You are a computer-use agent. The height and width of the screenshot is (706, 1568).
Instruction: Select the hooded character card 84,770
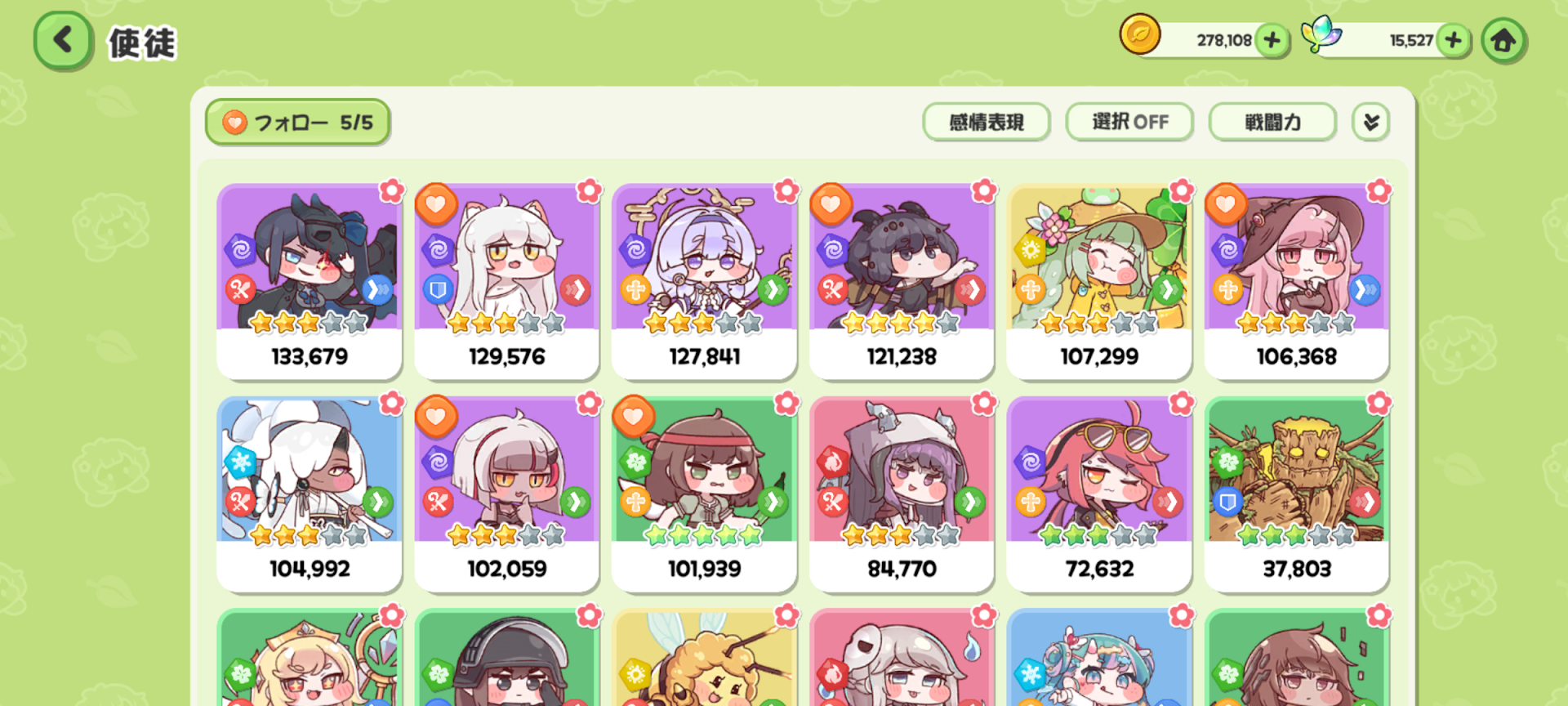pos(902,493)
